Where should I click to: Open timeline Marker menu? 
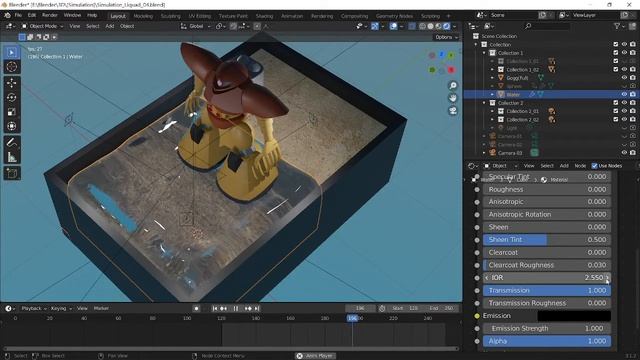[101, 309]
